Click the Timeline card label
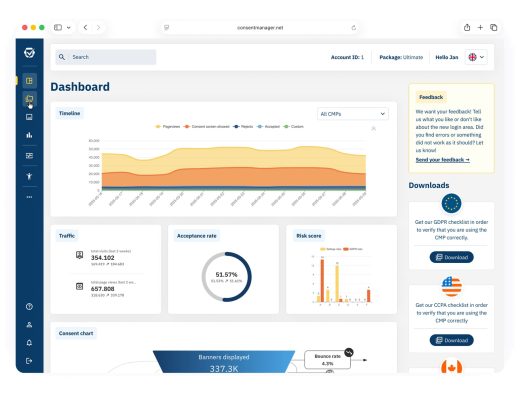The height and width of the screenshot is (397, 520). [x=69, y=113]
